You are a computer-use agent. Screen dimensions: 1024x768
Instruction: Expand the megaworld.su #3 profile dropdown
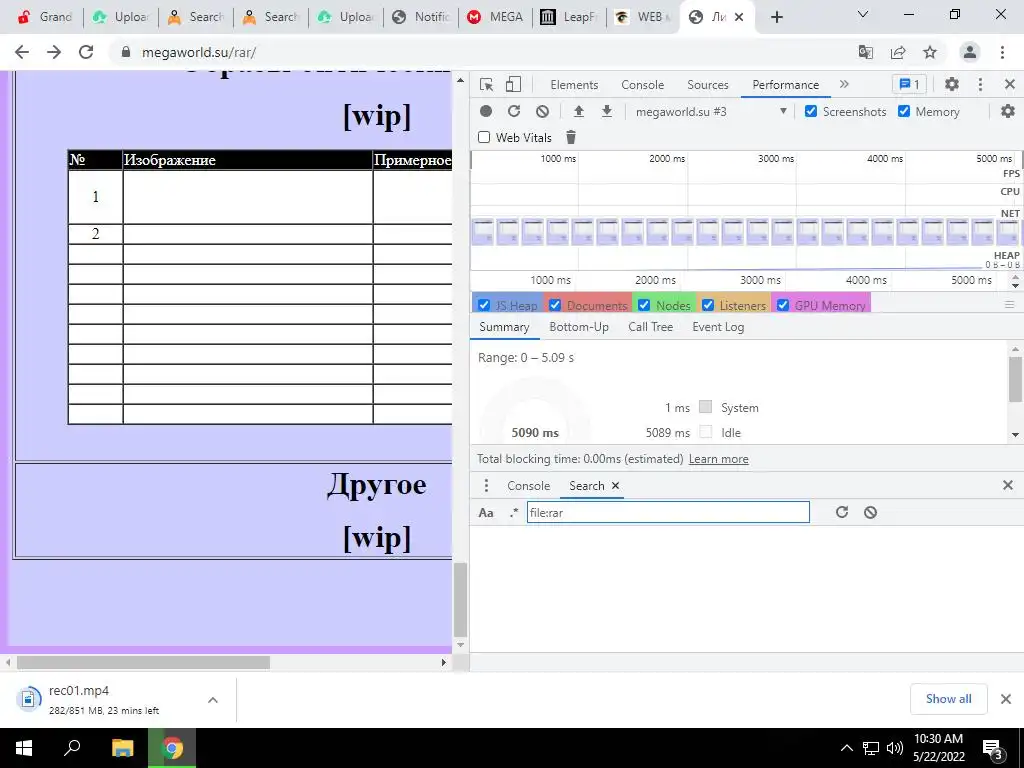tap(711, 111)
